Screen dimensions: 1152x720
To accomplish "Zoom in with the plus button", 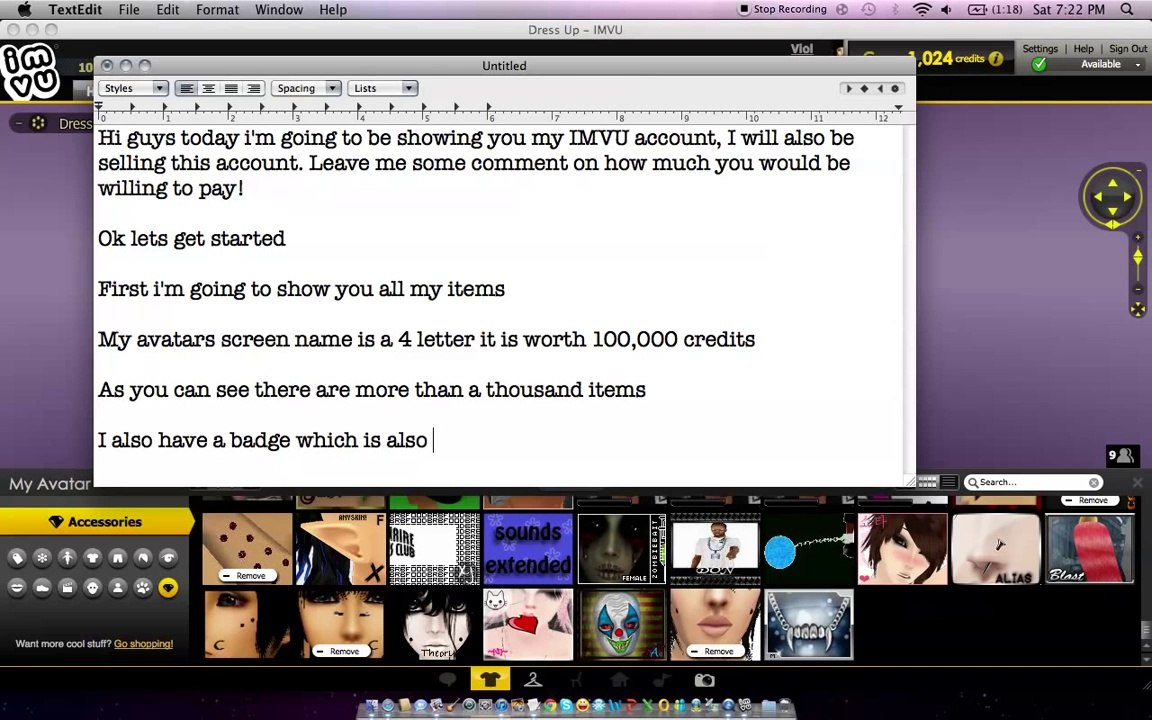I will 1137,238.
